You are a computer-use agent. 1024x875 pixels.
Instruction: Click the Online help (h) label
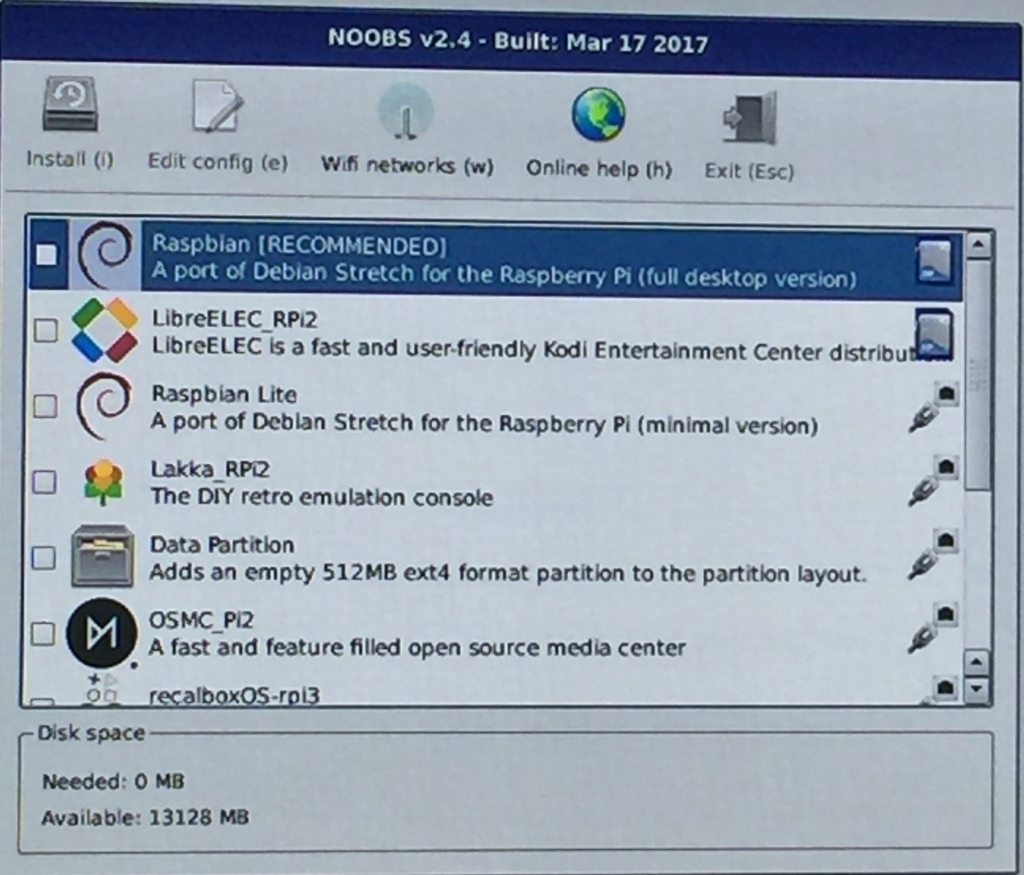pos(599,169)
